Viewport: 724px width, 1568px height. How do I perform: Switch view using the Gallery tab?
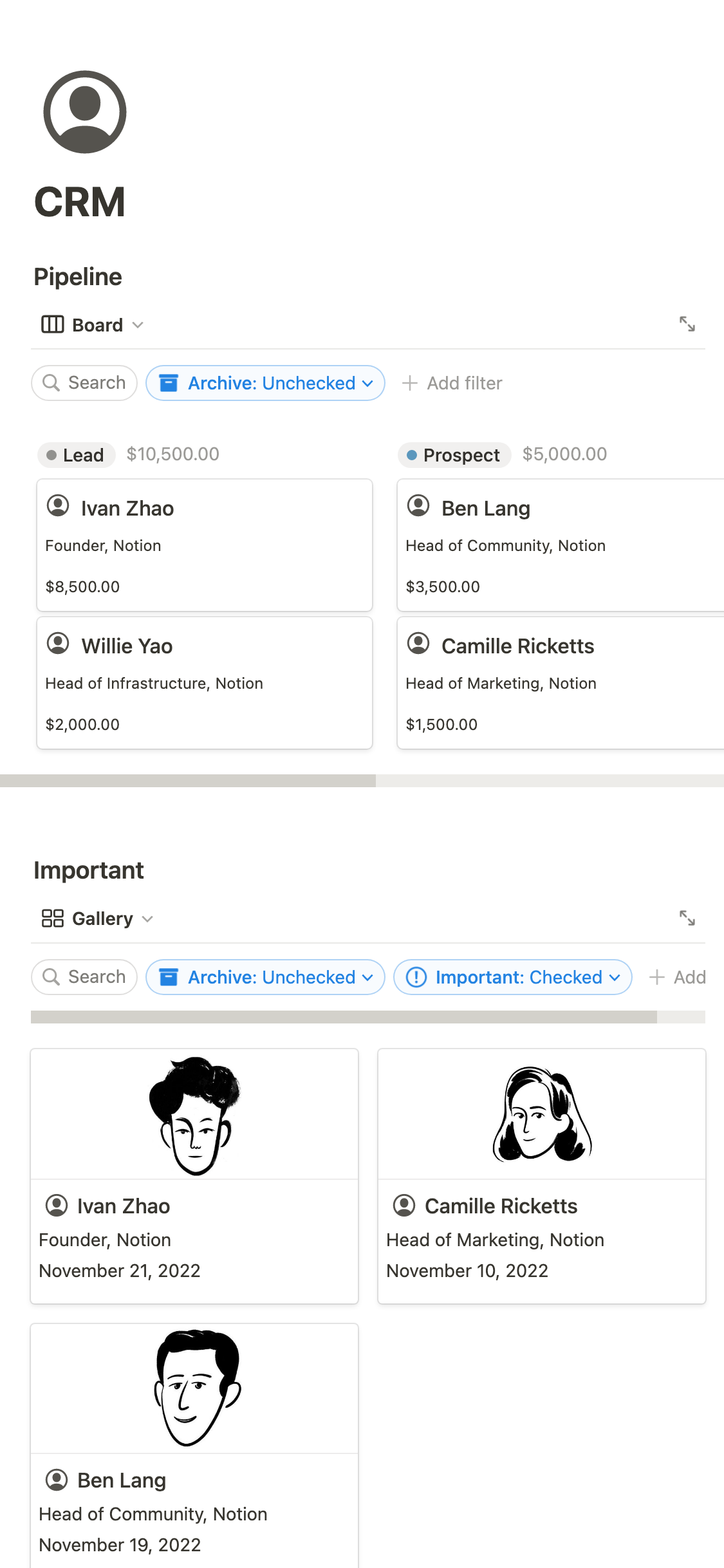102,919
